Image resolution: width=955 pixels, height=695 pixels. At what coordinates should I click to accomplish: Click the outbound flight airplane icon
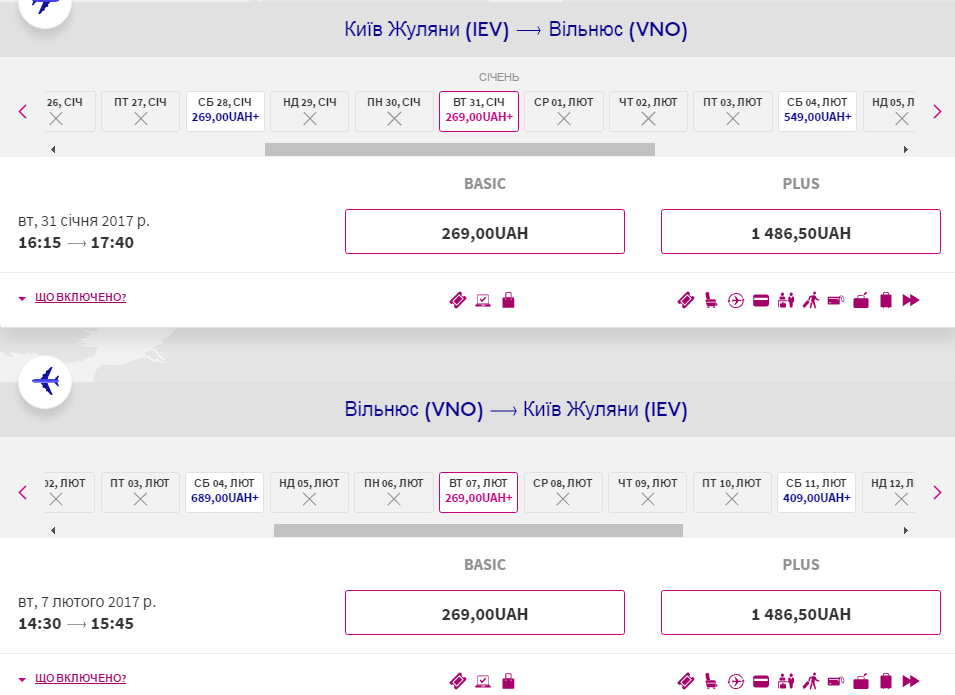pyautogui.click(x=45, y=6)
